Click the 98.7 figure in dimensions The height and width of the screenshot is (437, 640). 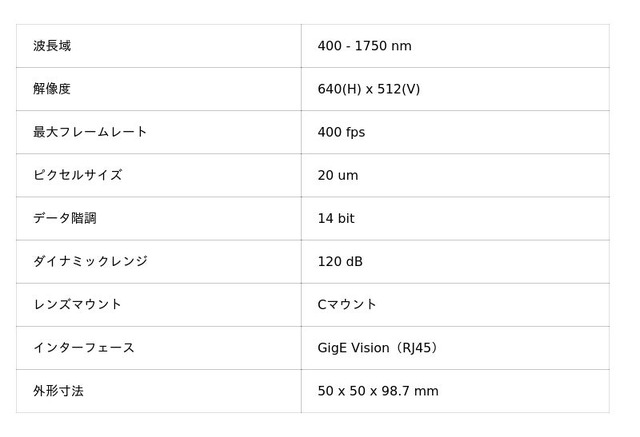(399, 391)
